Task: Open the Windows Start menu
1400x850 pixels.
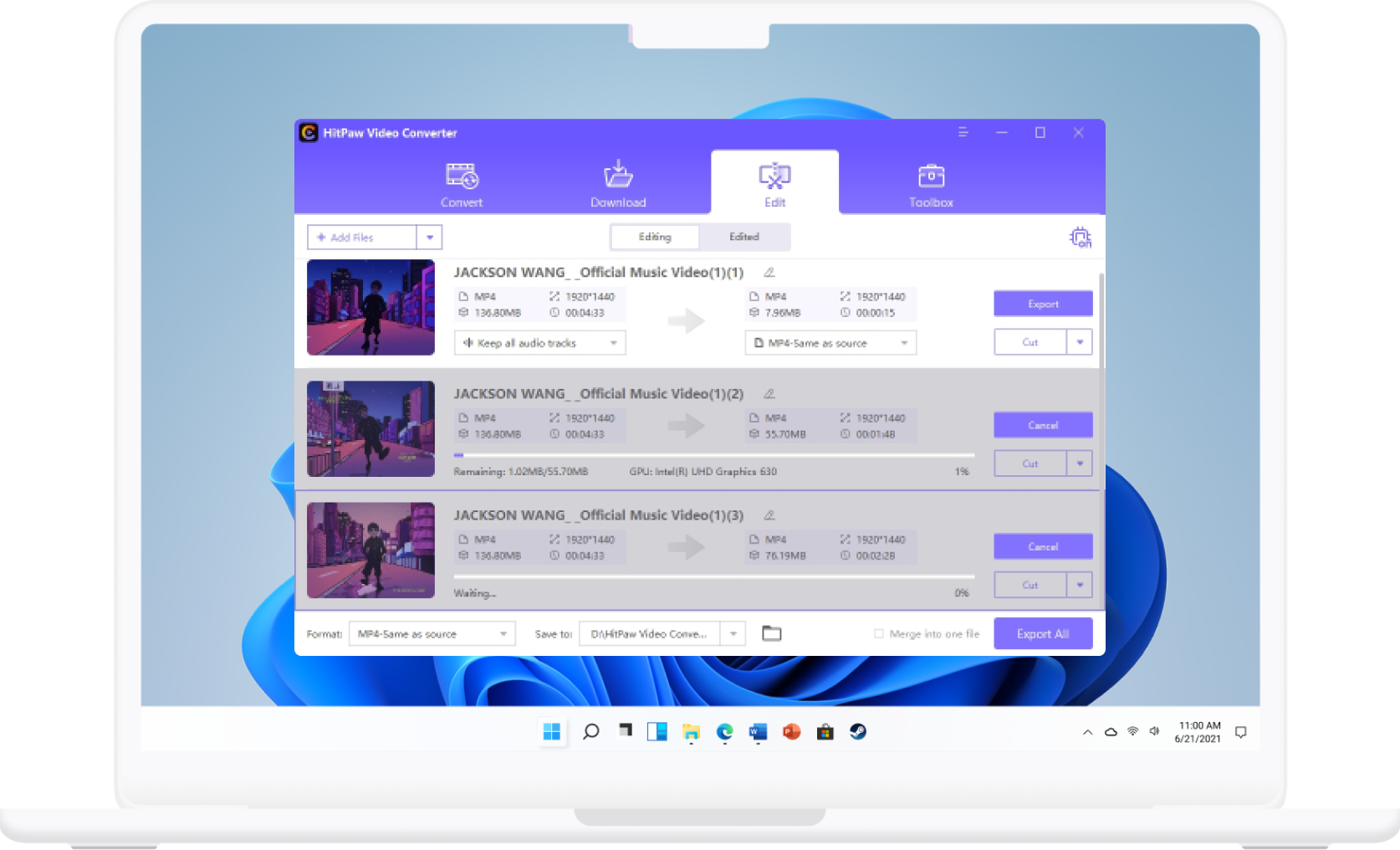Action: click(x=552, y=732)
